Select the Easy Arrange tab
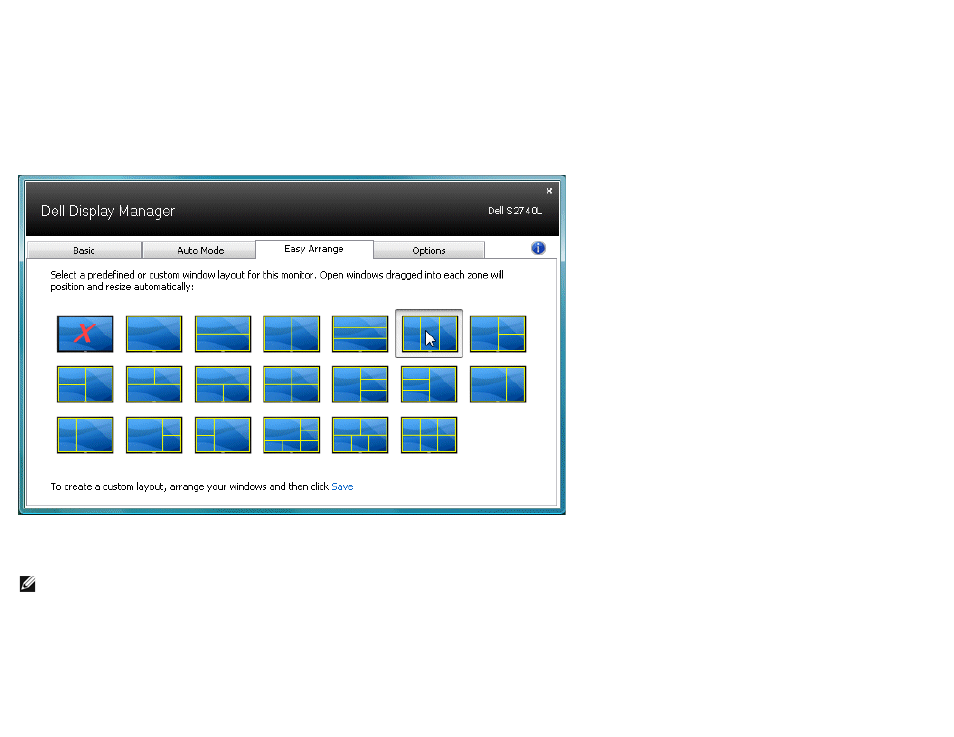The image size is (954, 737). click(314, 249)
